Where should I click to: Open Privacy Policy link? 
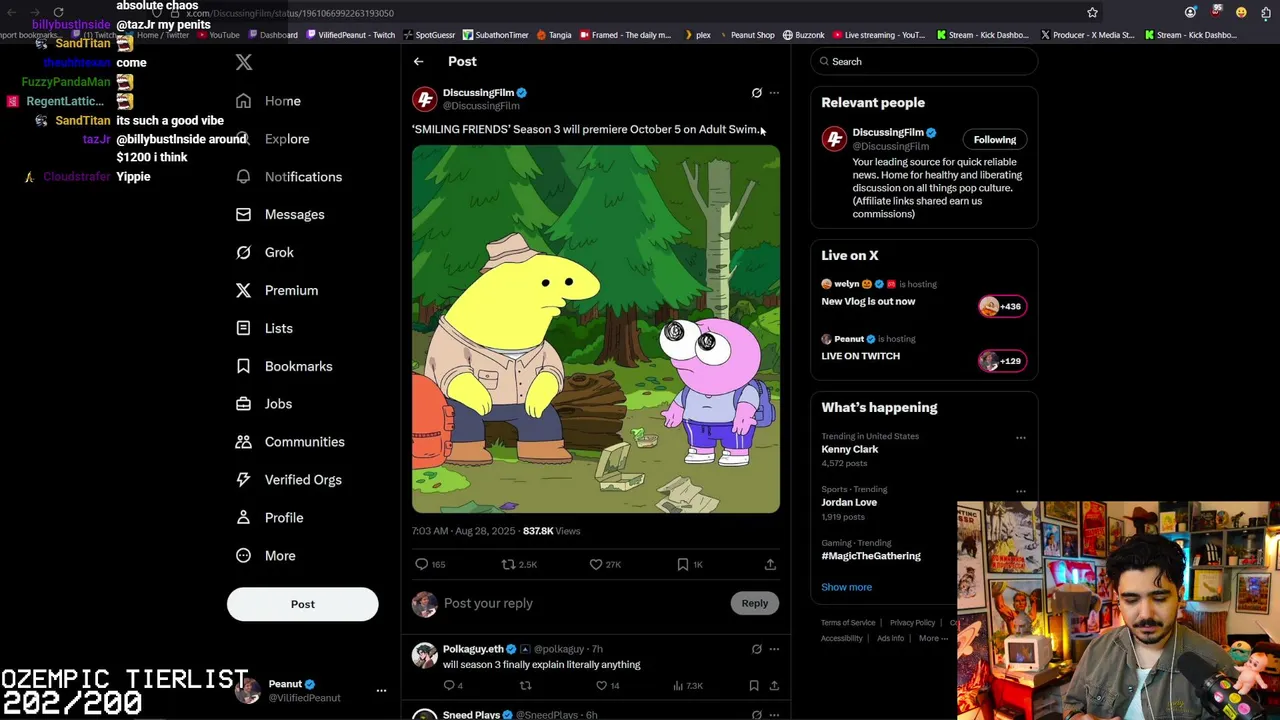pos(912,623)
